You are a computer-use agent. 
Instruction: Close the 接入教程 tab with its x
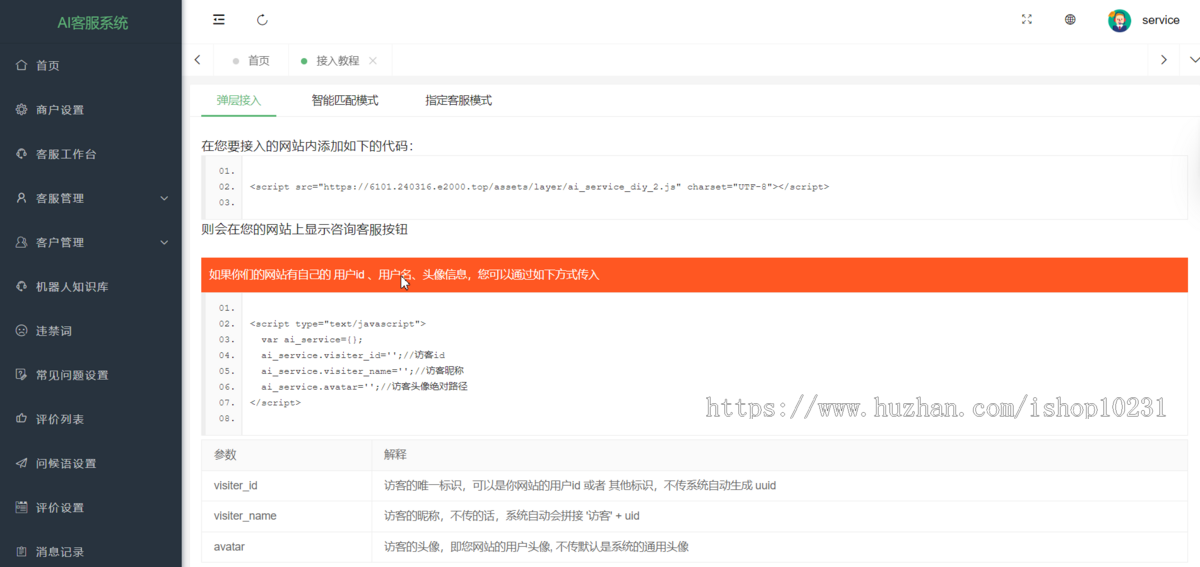373,61
